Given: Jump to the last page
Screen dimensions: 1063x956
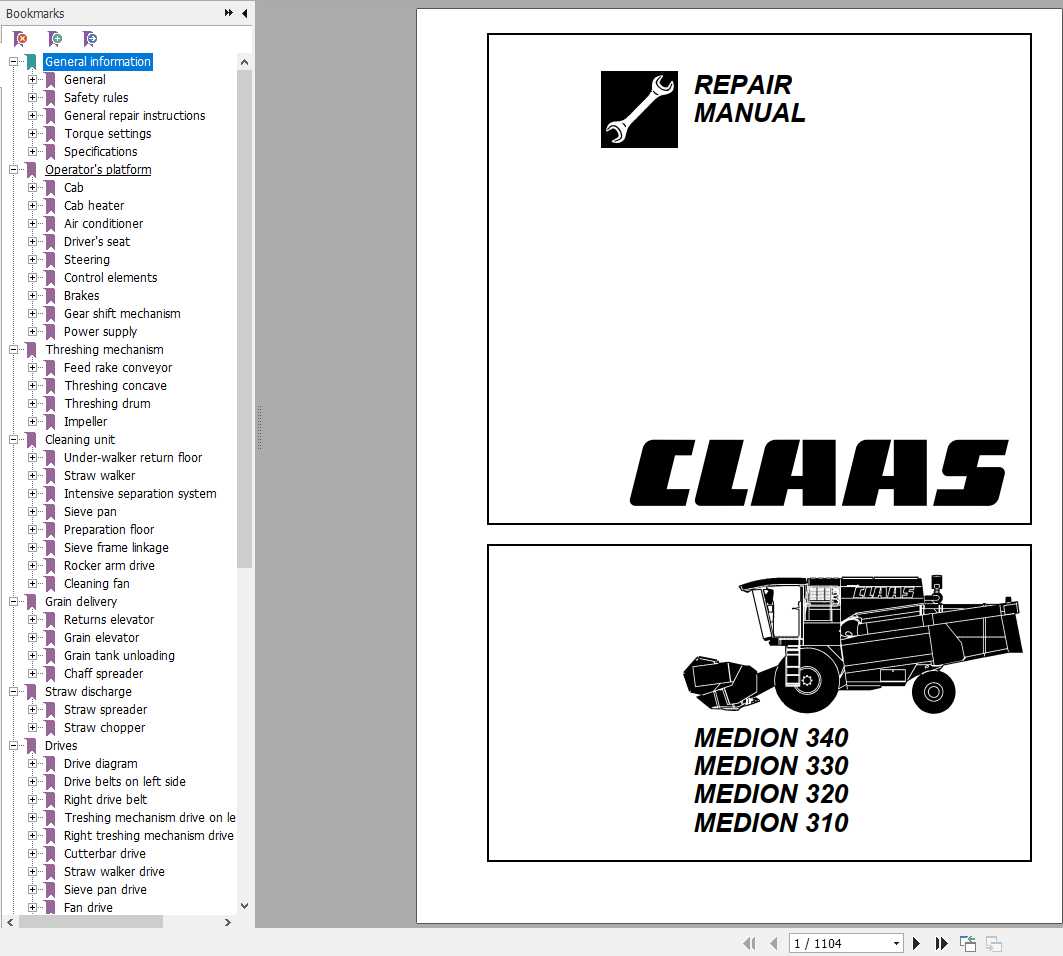Looking at the screenshot, I should tap(941, 943).
